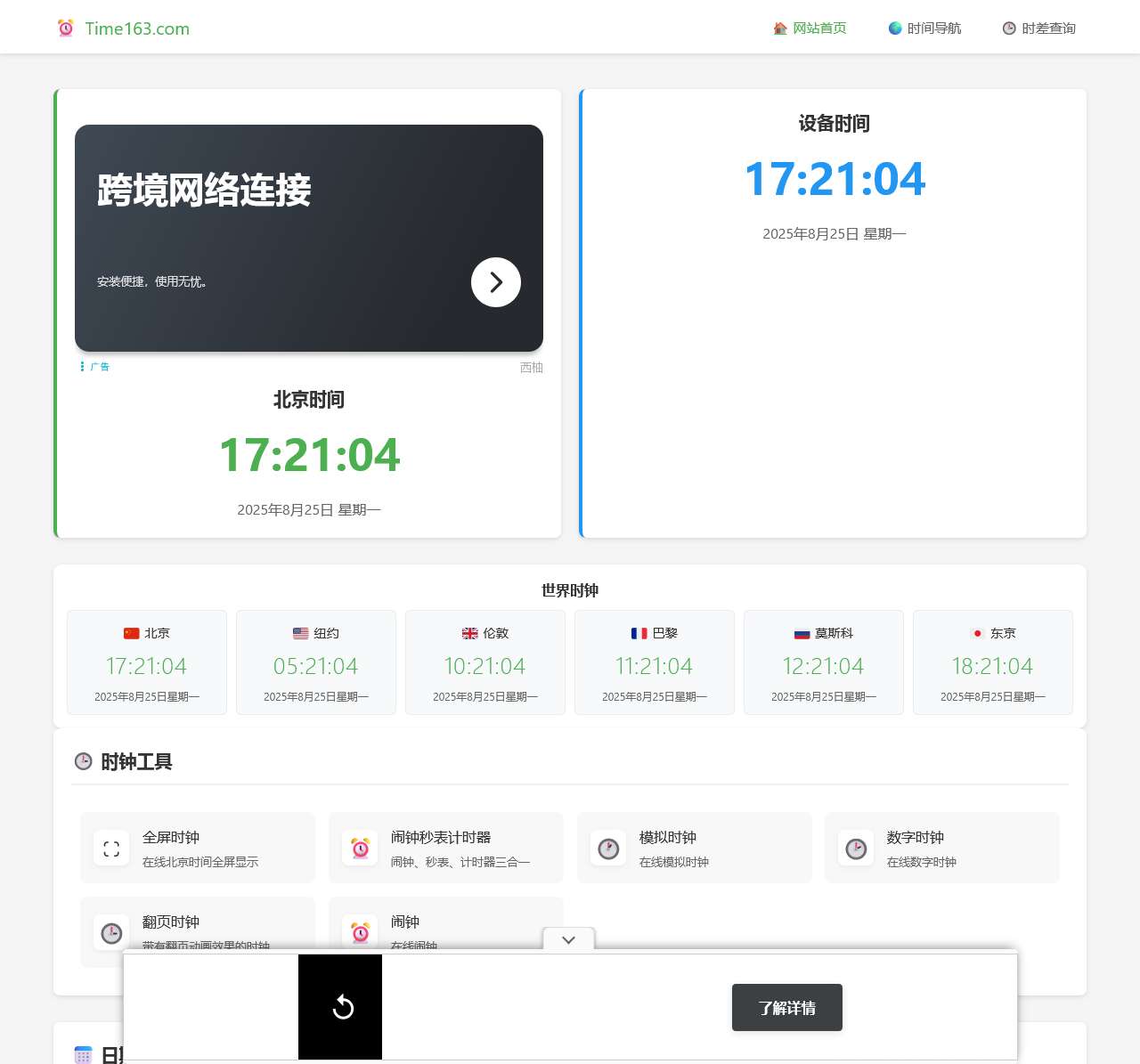The width and height of the screenshot is (1140, 1064).
Task: Collapse the bottom ad chevron arrow
Action: [x=568, y=939]
